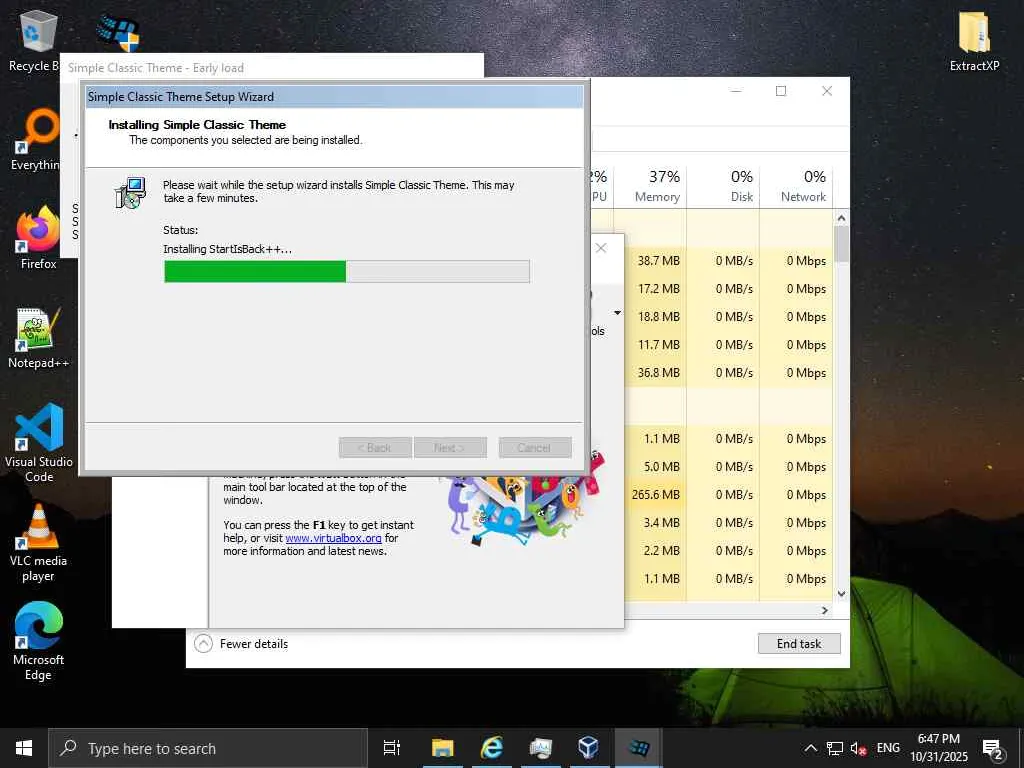Minimize the Task Manager window

736,91
